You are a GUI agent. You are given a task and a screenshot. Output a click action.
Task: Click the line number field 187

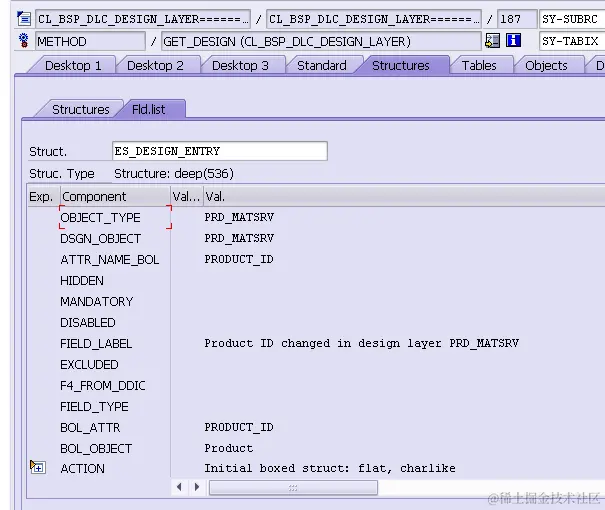pos(517,19)
